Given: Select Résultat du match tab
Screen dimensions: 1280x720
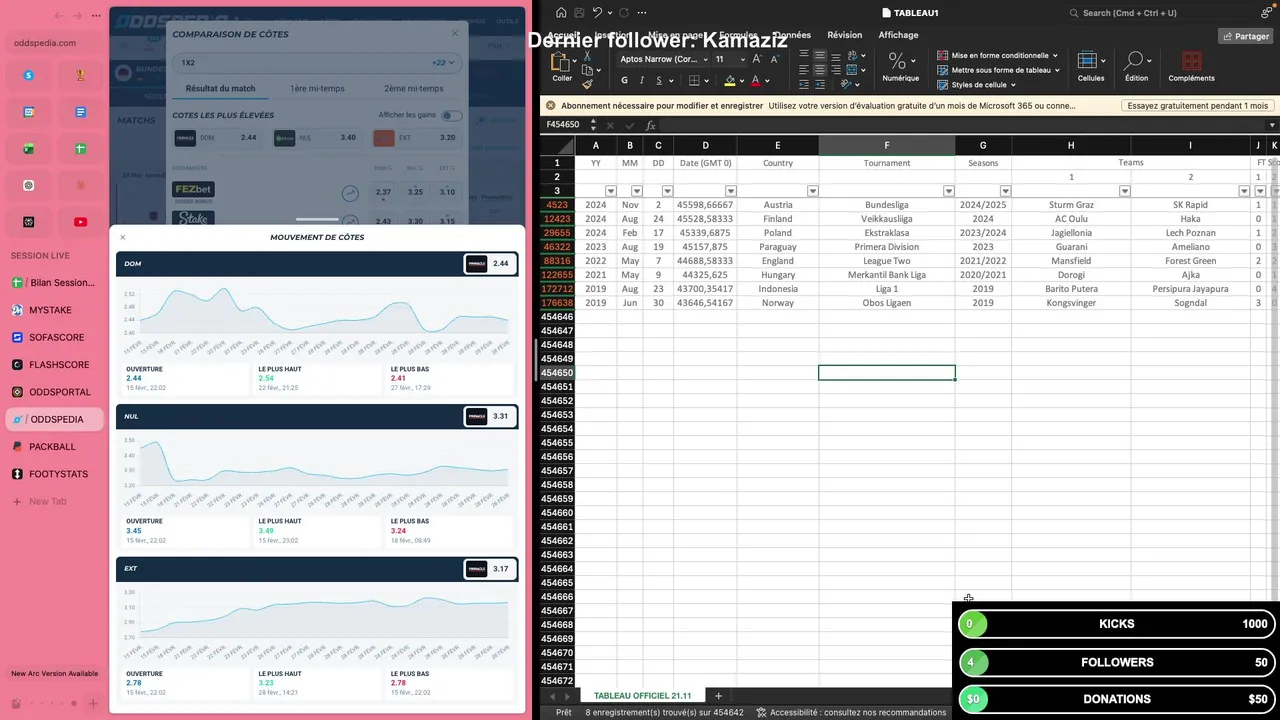Looking at the screenshot, I should (220, 88).
